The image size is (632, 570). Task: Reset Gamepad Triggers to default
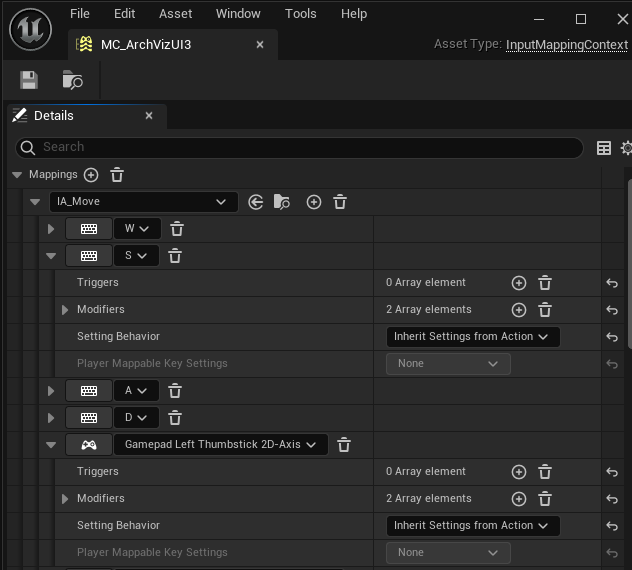[x=612, y=472]
